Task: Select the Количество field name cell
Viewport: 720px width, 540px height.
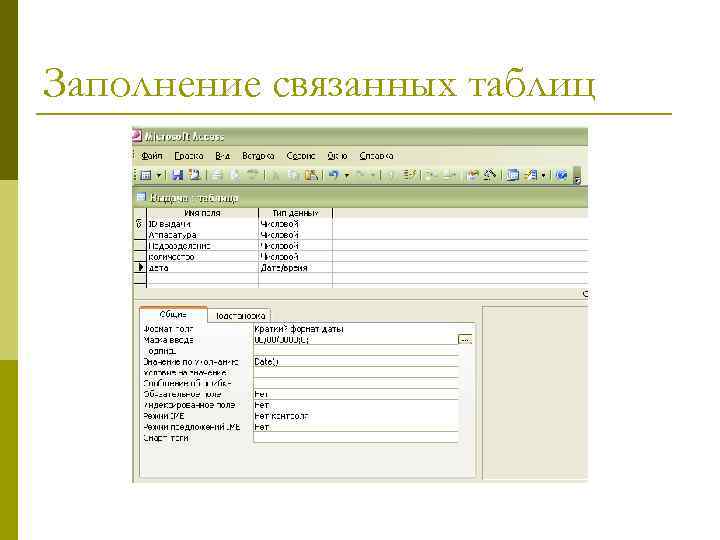Action: coord(202,257)
